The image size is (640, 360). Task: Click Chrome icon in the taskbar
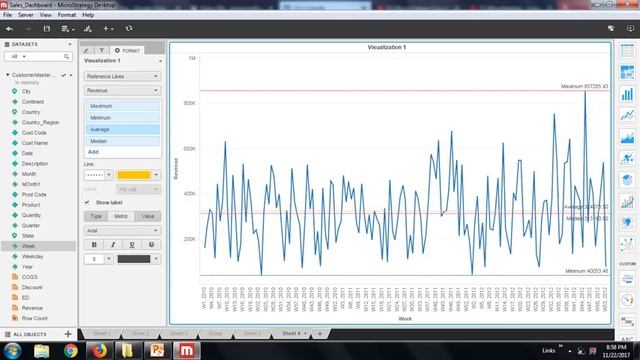(x=71, y=350)
